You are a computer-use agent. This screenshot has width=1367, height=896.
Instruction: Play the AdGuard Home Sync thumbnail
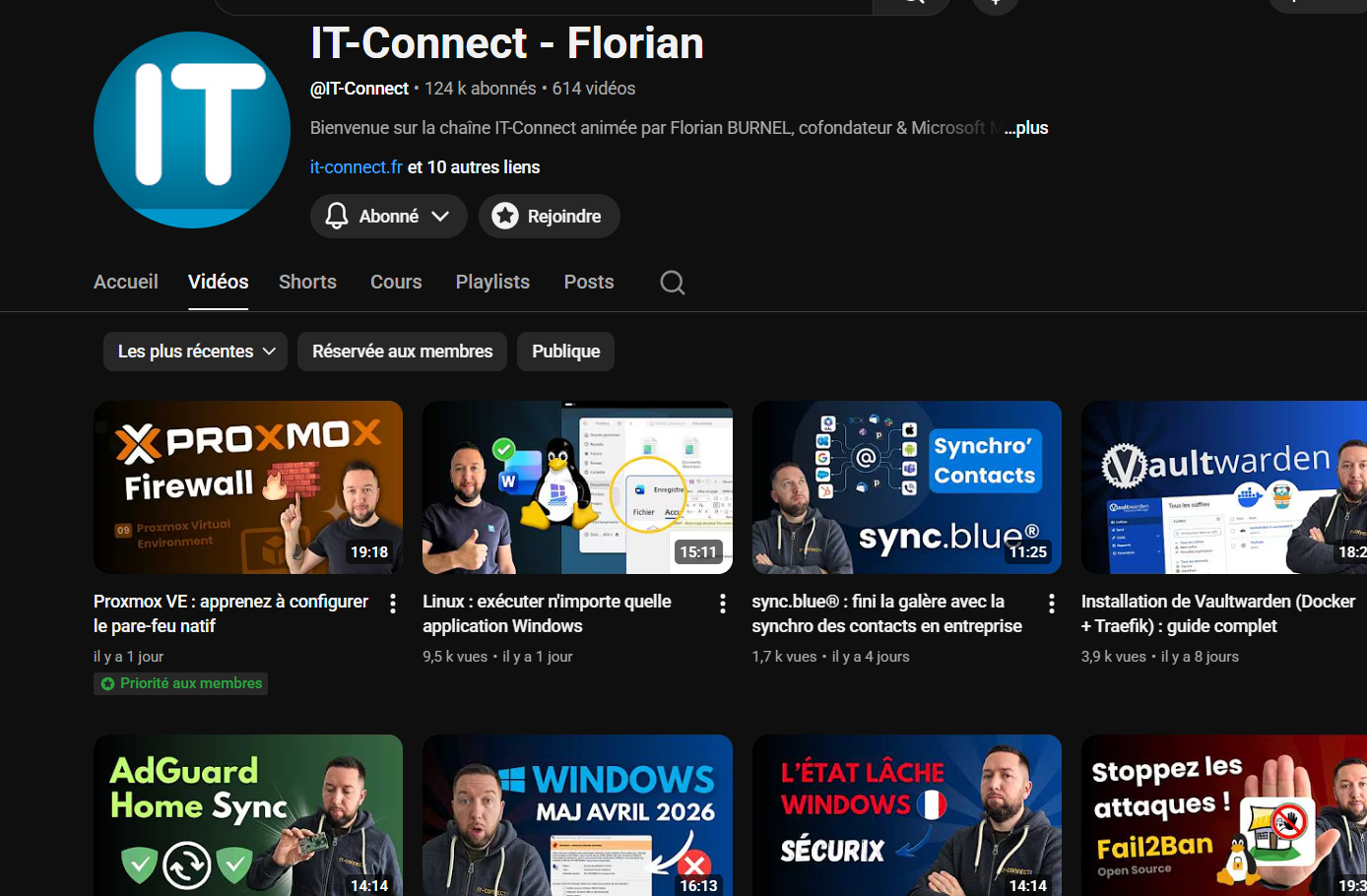pos(248,815)
